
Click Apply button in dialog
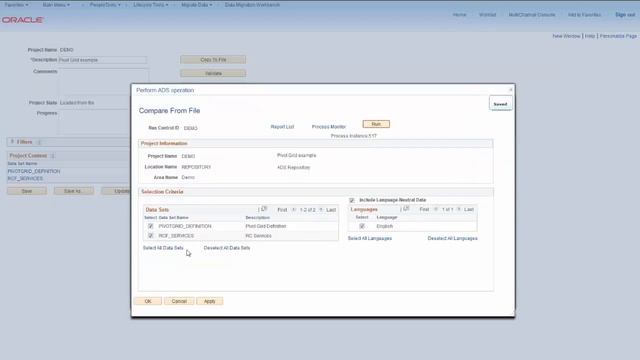coord(209,301)
